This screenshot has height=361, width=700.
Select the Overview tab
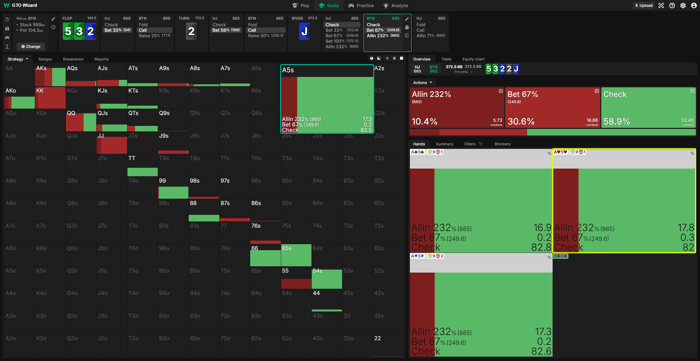coord(421,59)
